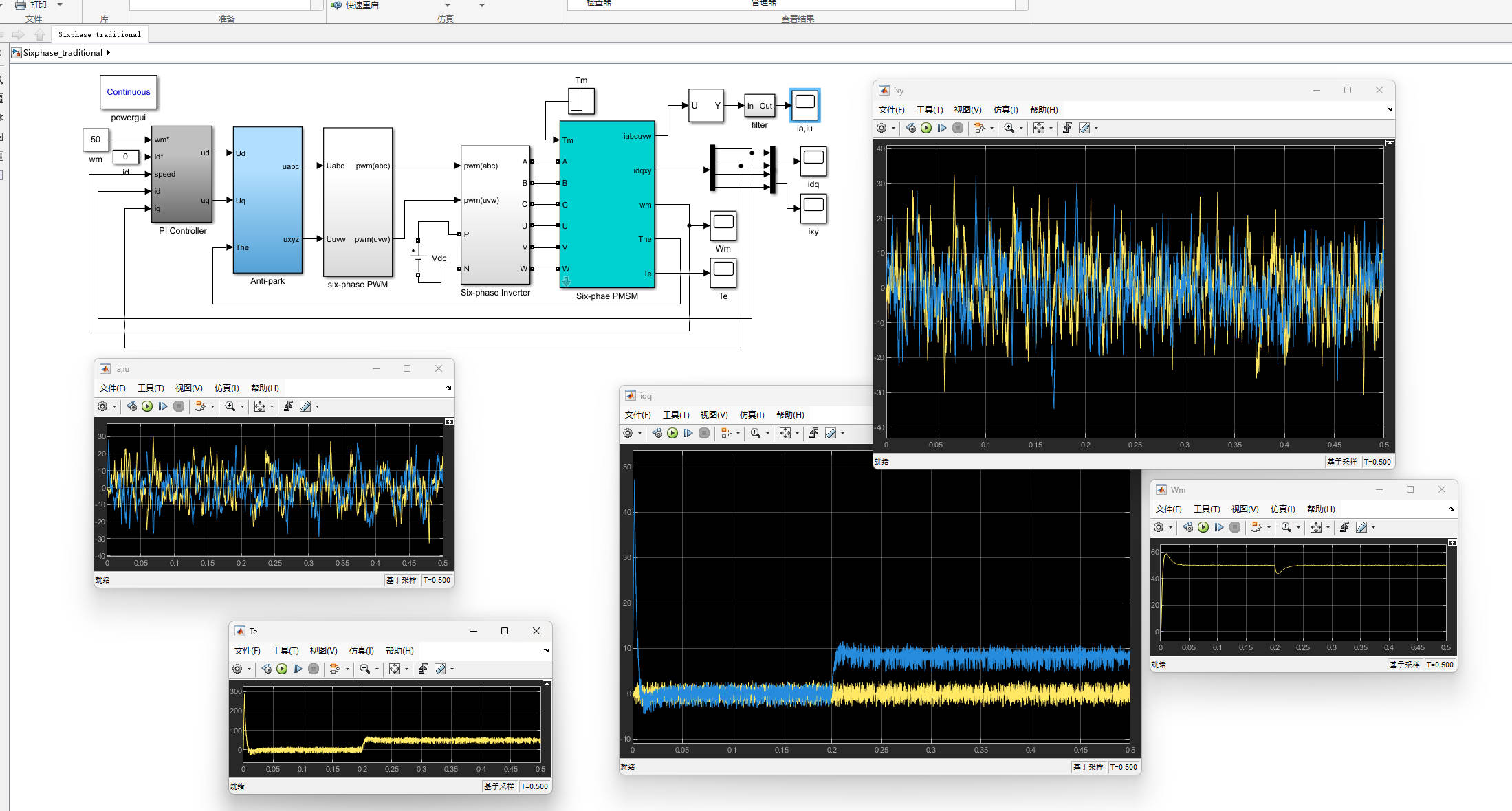Select zoom tool in Wm scope

click(1286, 527)
